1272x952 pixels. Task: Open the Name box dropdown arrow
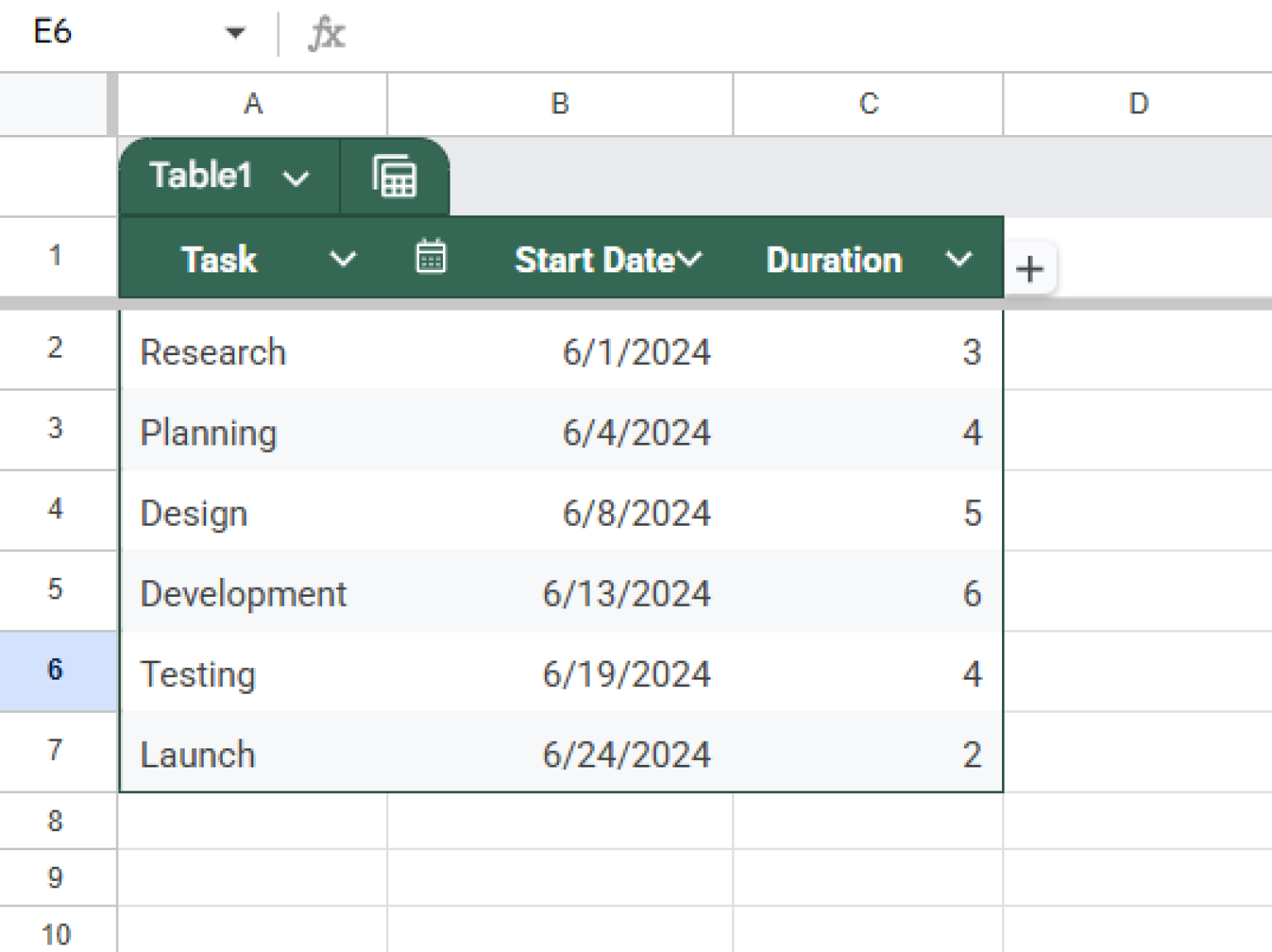click(237, 32)
